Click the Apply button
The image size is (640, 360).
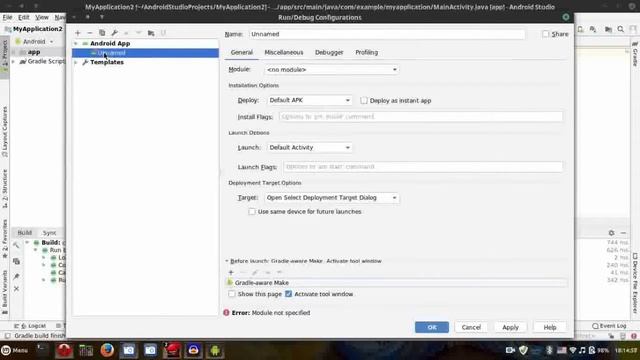(510, 327)
